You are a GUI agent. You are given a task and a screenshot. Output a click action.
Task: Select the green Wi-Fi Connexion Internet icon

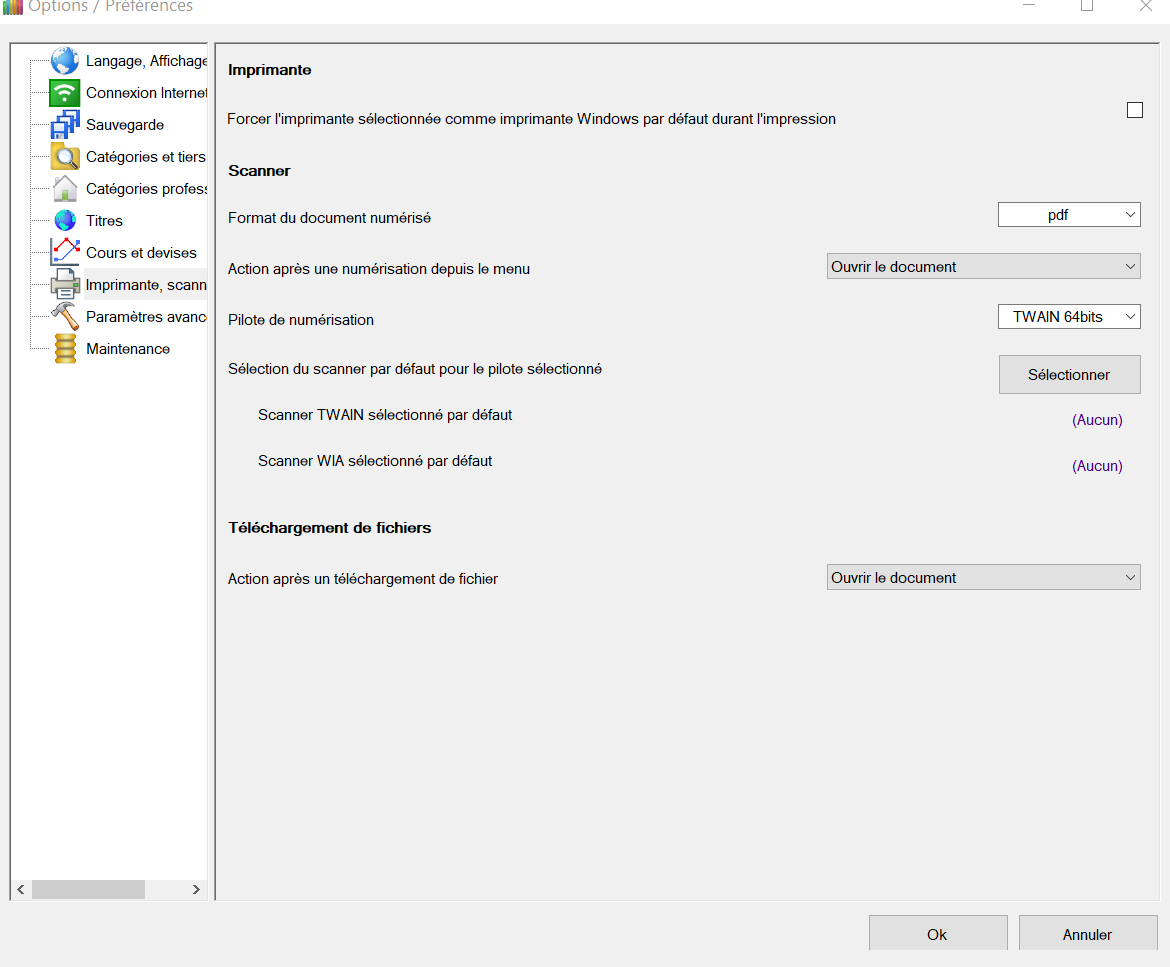(65, 93)
